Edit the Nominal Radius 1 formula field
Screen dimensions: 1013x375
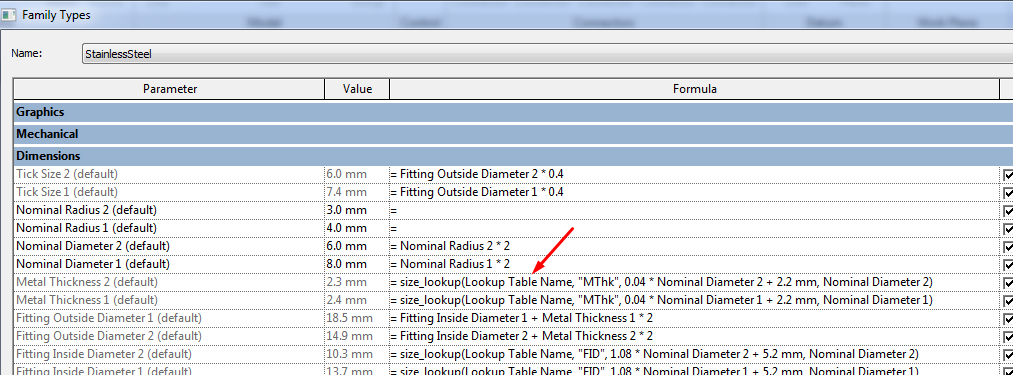(694, 228)
